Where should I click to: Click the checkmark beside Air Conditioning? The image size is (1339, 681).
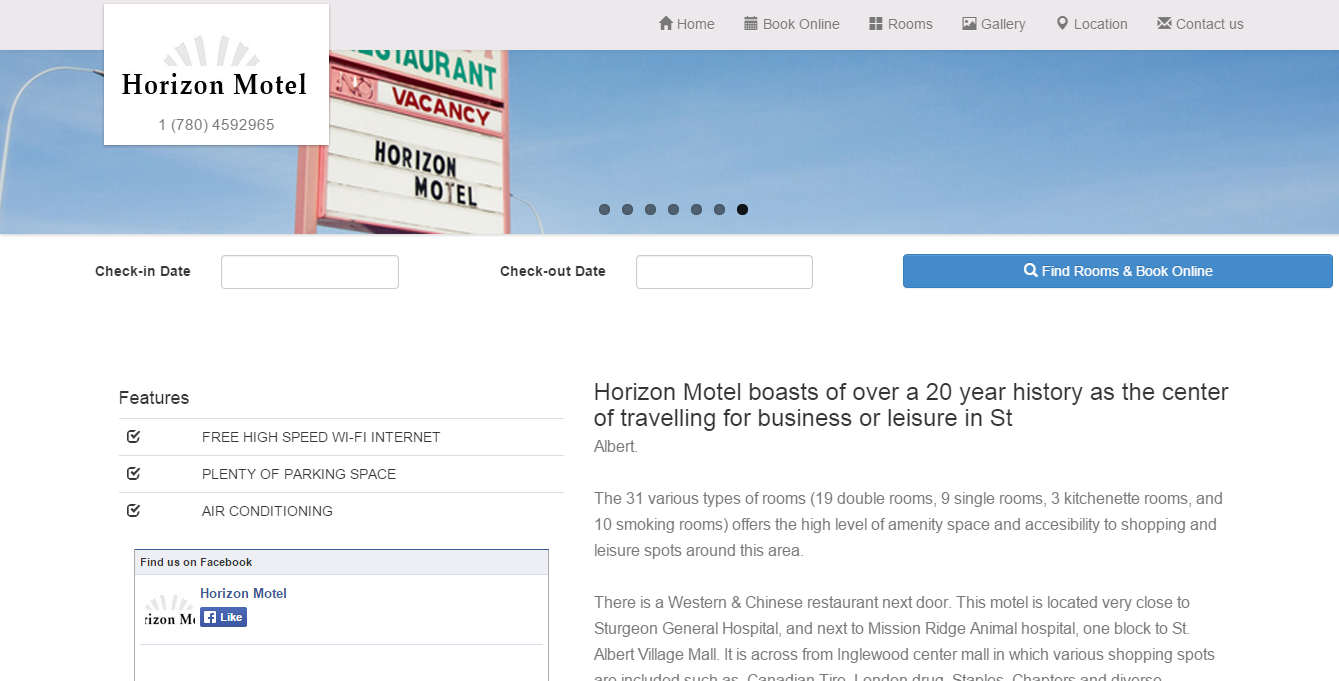133,510
